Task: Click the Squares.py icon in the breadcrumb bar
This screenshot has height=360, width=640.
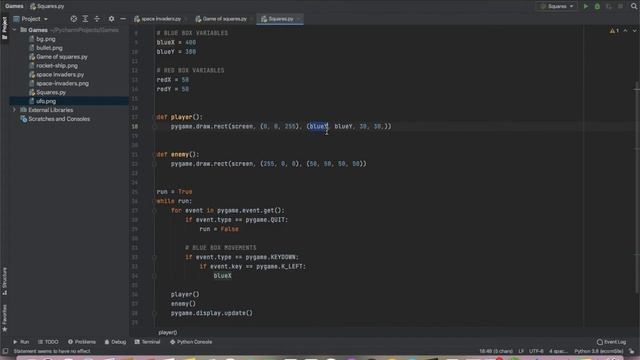Action: pos(33,6)
